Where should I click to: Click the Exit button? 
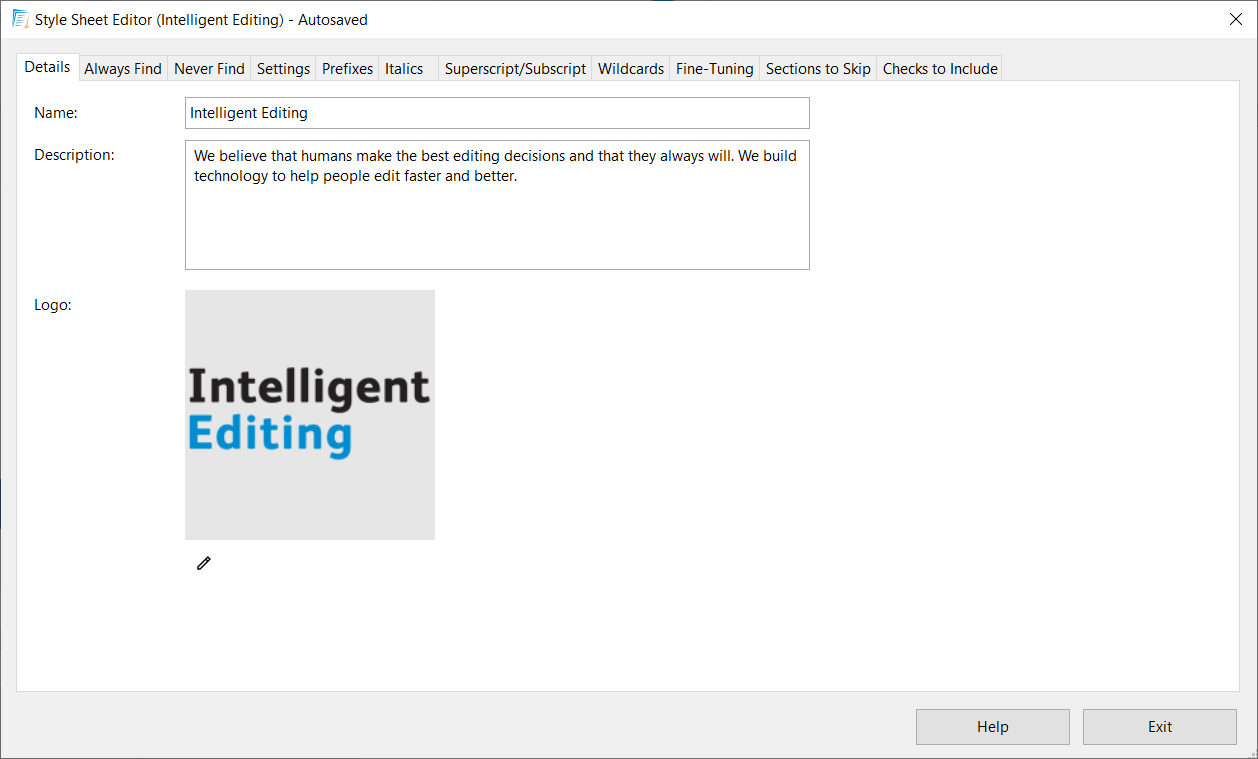click(x=1160, y=727)
